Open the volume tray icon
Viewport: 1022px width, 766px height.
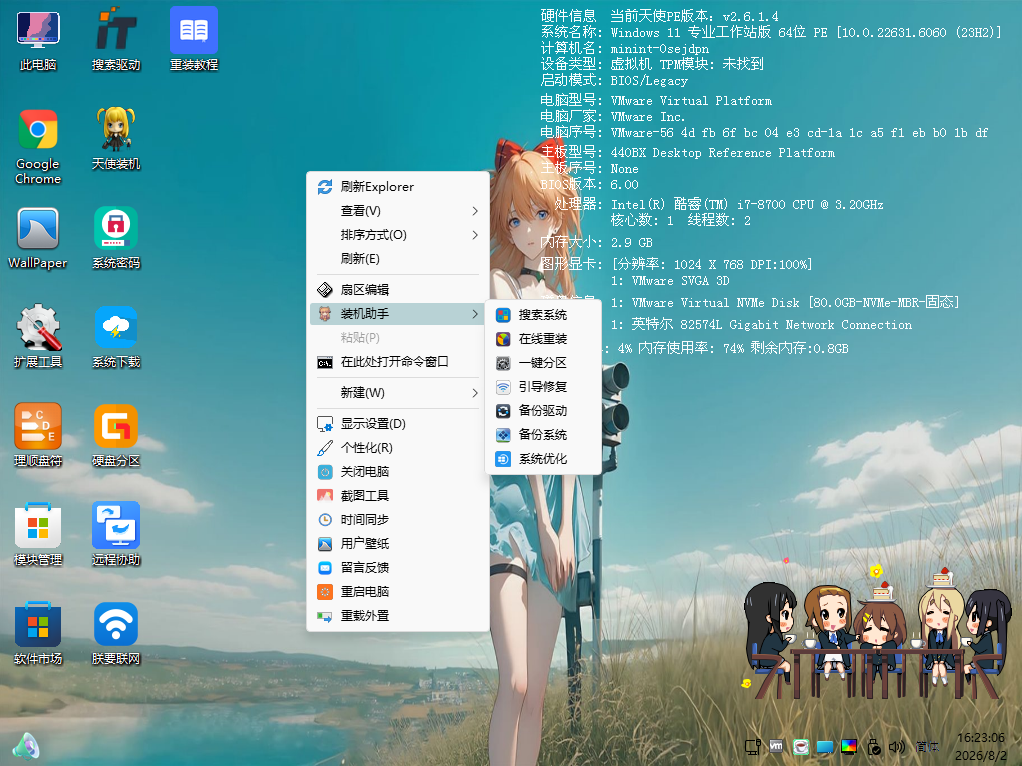898,746
